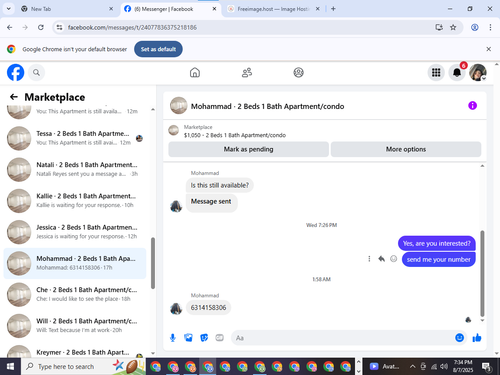Open the Windows notification center

(487, 367)
